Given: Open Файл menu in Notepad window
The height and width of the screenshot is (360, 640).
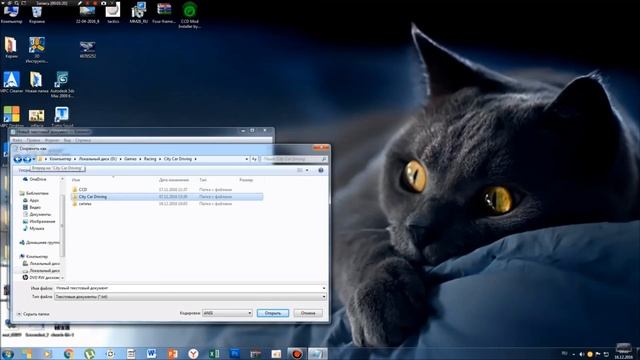Looking at the screenshot, I should (17, 140).
